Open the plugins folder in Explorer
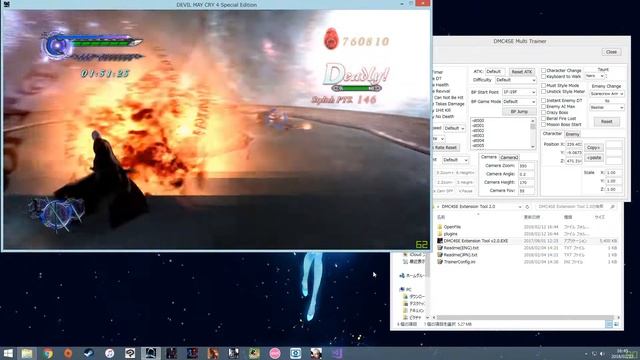The height and width of the screenshot is (360, 640). tap(450, 234)
